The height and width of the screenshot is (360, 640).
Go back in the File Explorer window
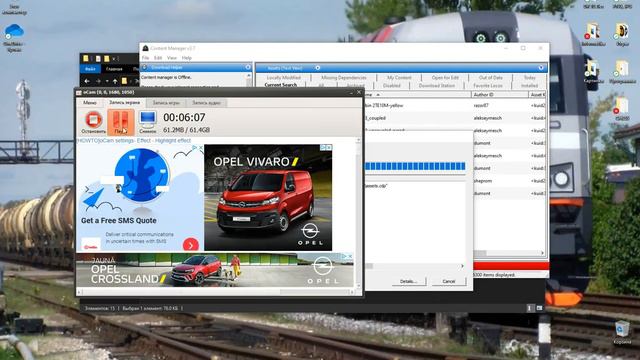click(87, 81)
